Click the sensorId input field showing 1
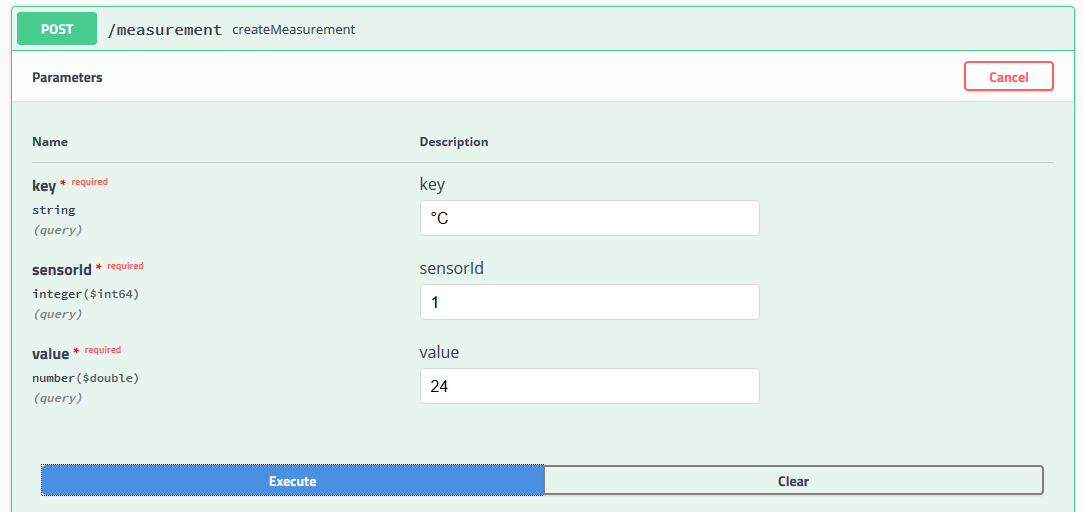The image size is (1084, 512). click(589, 302)
